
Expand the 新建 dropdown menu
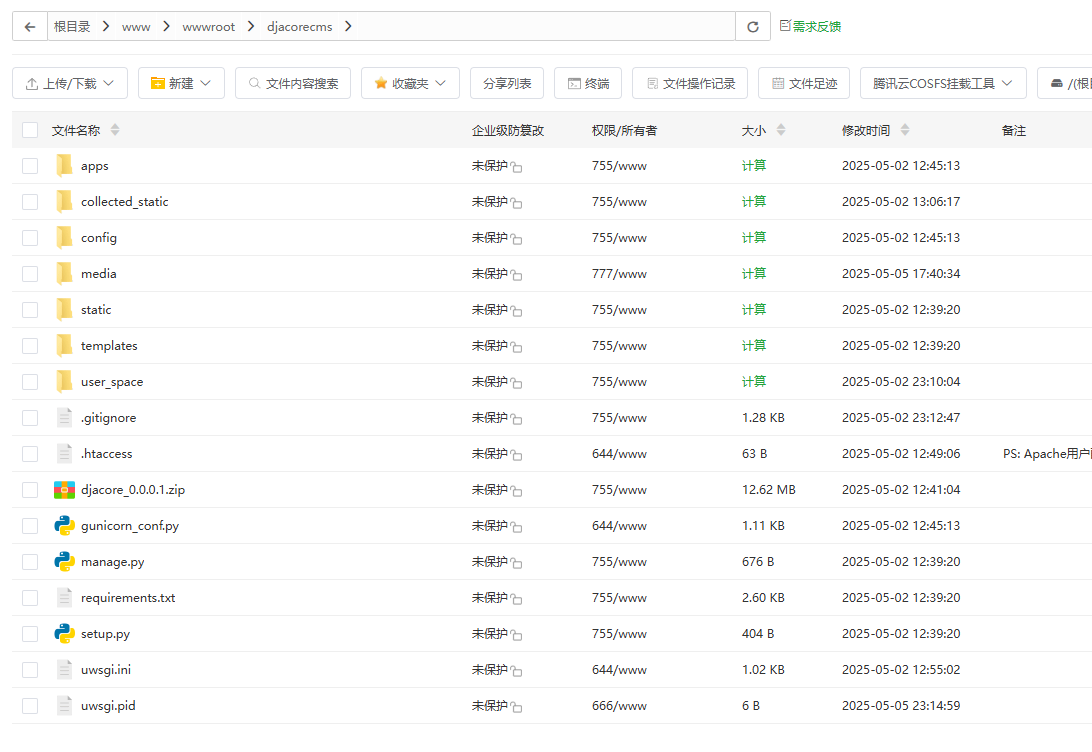[181, 84]
